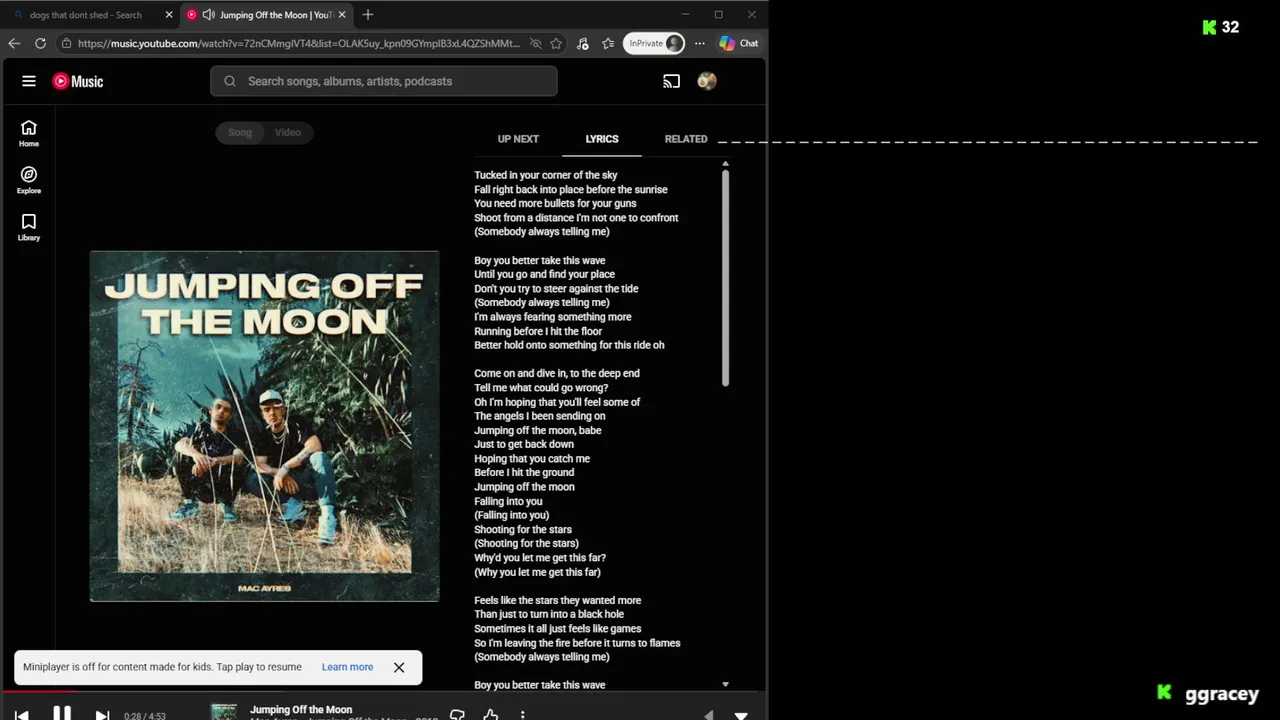The width and height of the screenshot is (1280, 720).
Task: Open the Copilot Chat button
Action: [x=739, y=43]
